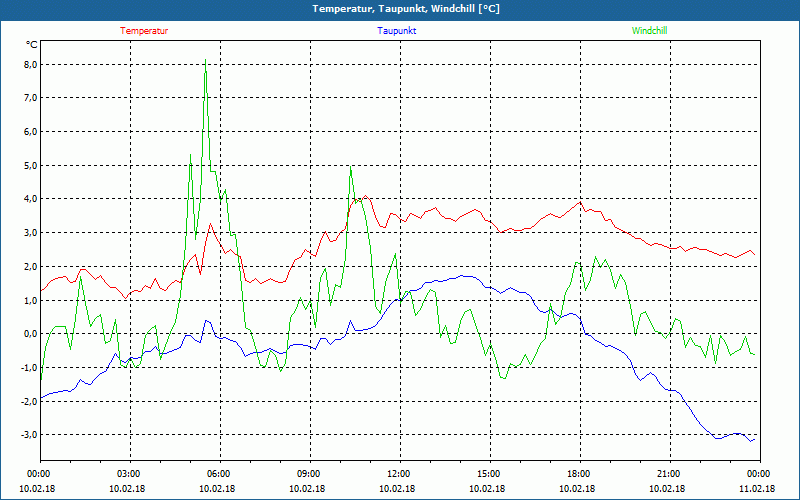Click the "1,0" y-axis value
800x500 pixels.
(31, 300)
